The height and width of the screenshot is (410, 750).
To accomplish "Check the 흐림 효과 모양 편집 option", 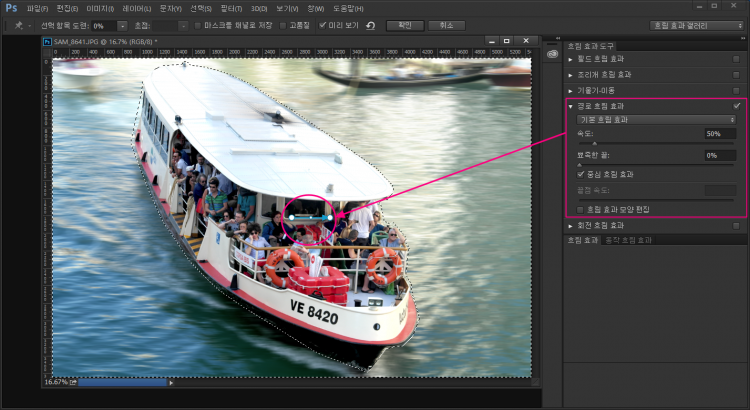I will [x=581, y=208].
